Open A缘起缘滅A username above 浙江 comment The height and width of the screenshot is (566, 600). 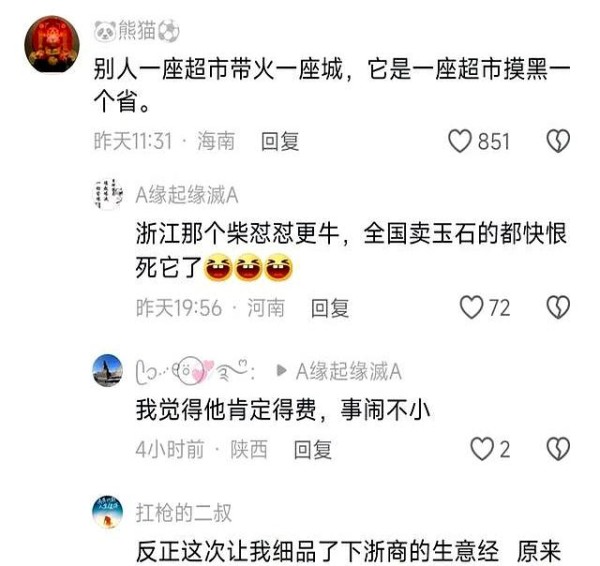pos(187,195)
